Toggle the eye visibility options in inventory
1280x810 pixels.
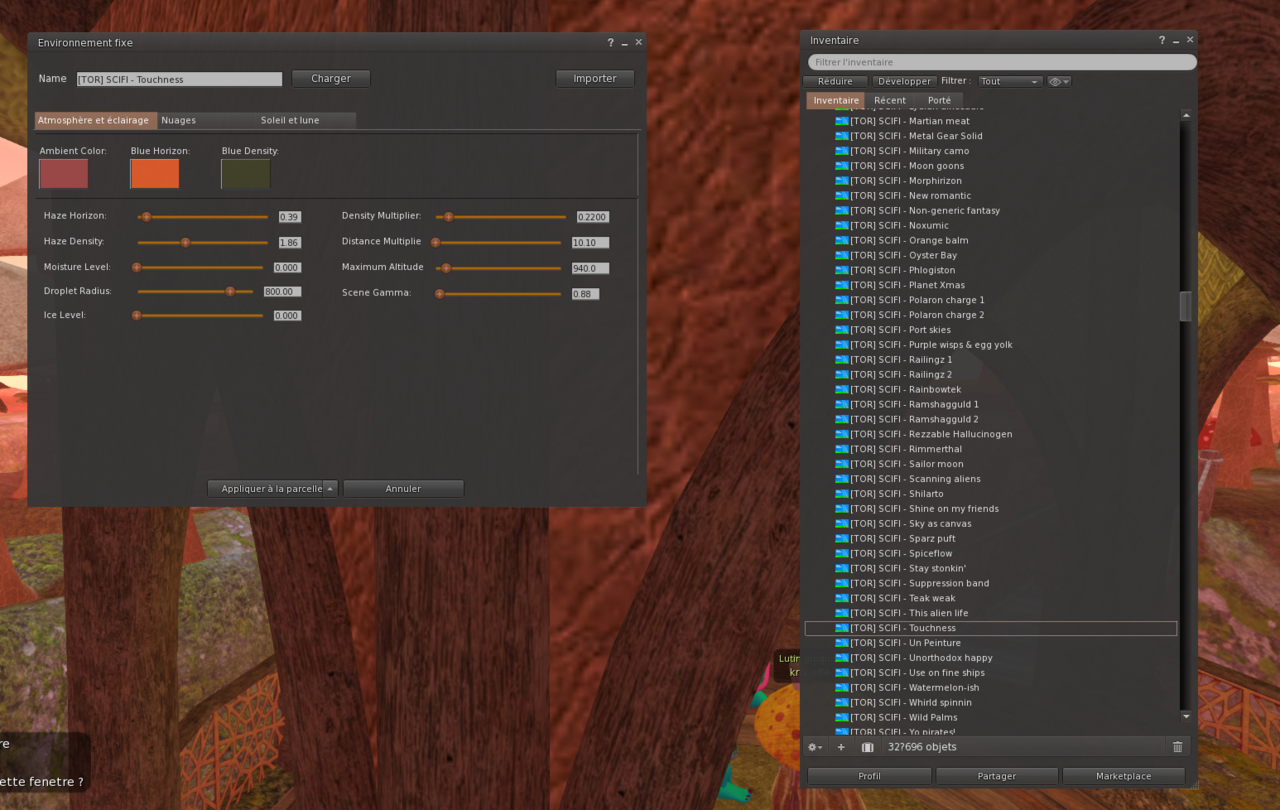1058,82
